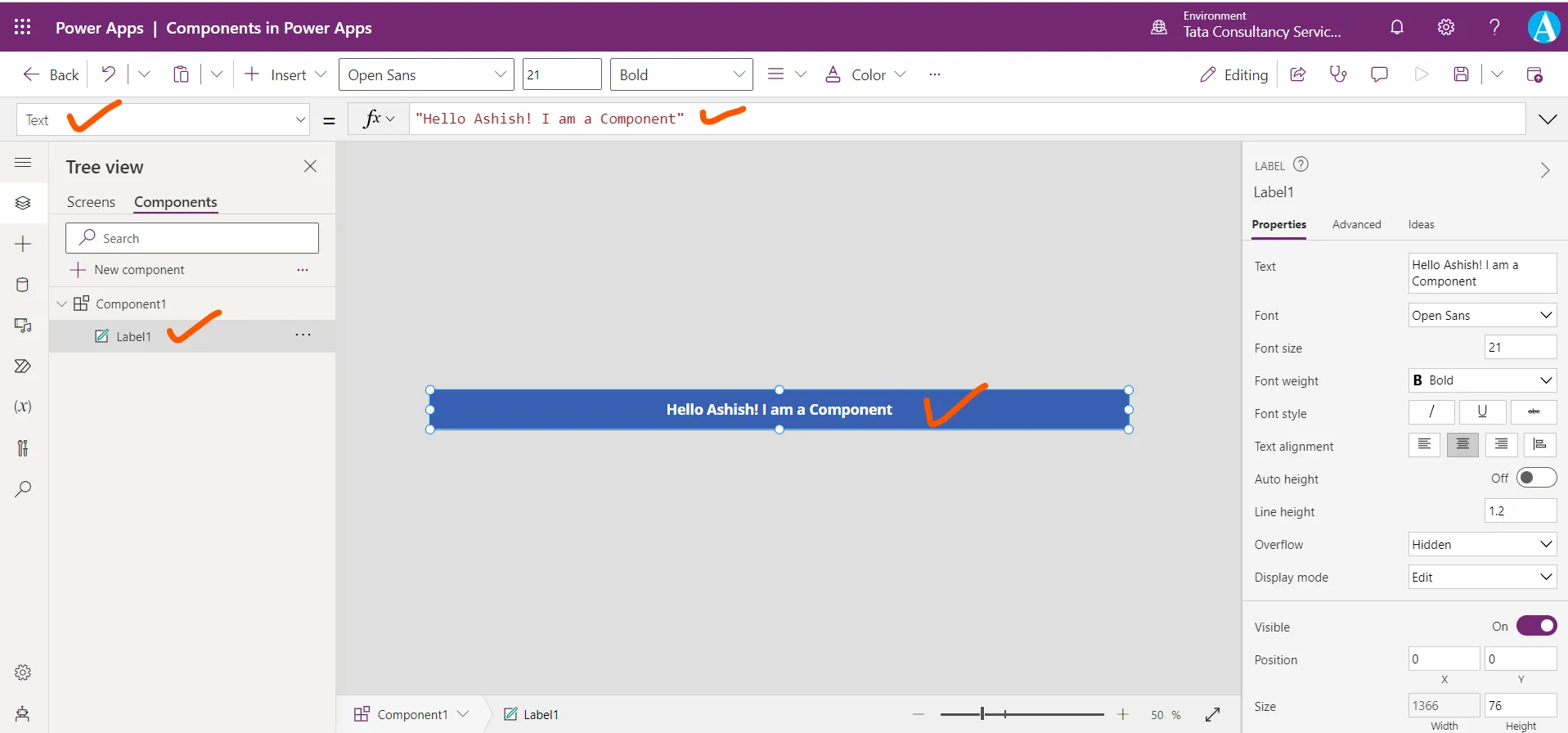
Task: Open the app launcher waffle icon
Action: (x=23, y=27)
